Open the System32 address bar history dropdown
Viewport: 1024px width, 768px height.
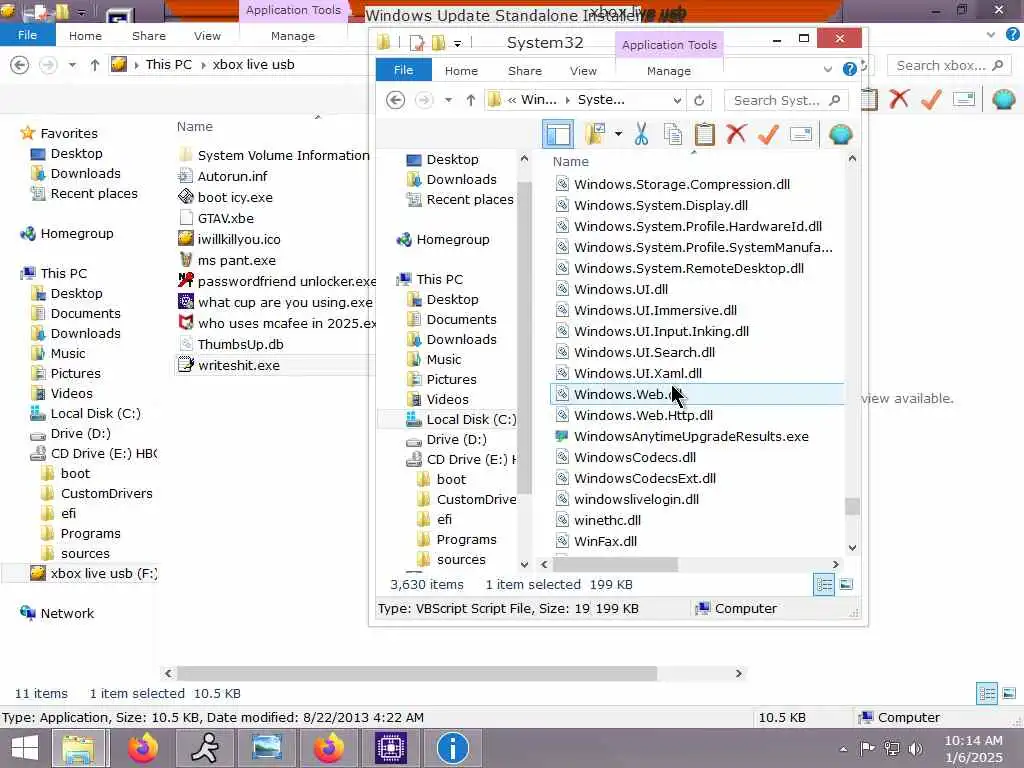coord(677,101)
